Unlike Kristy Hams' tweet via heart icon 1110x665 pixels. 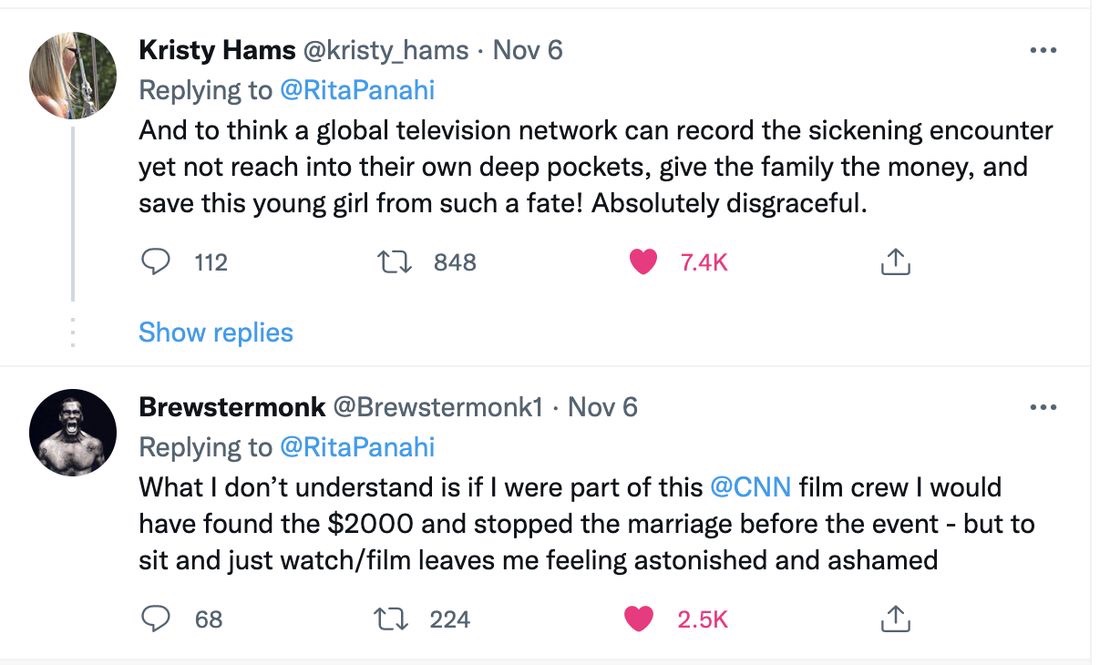(x=643, y=262)
